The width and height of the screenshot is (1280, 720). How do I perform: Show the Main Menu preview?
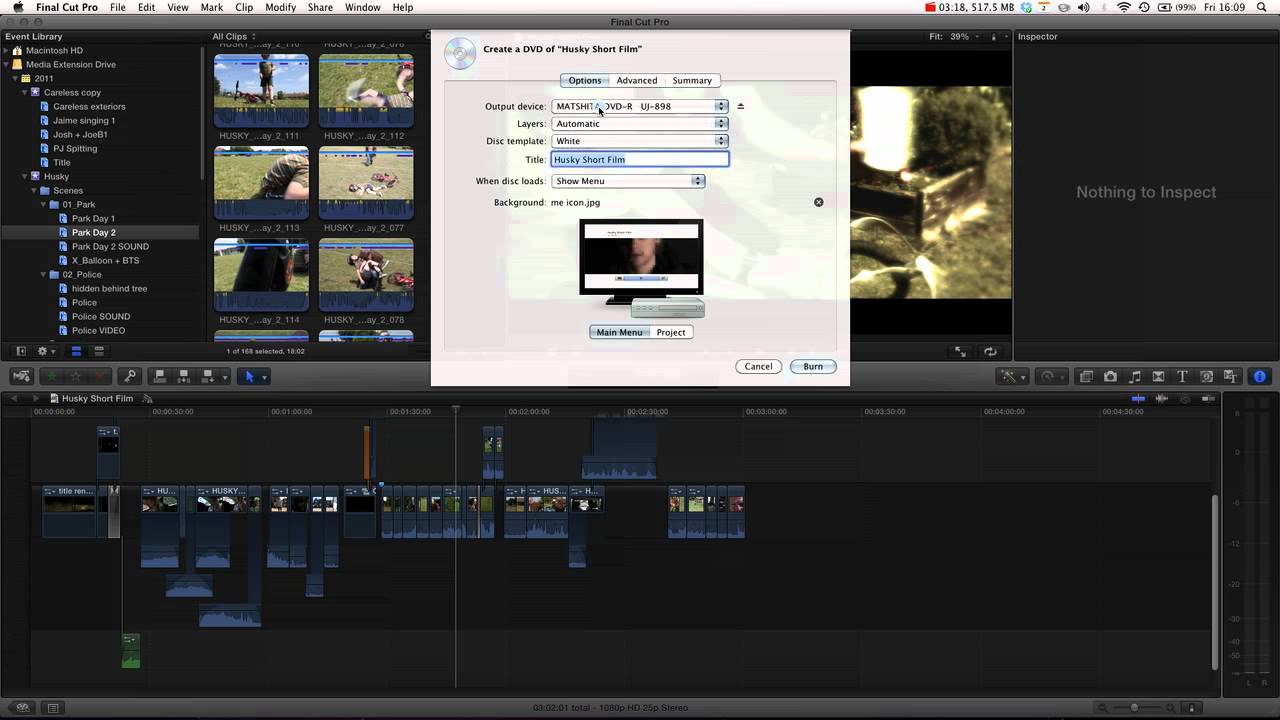point(619,332)
